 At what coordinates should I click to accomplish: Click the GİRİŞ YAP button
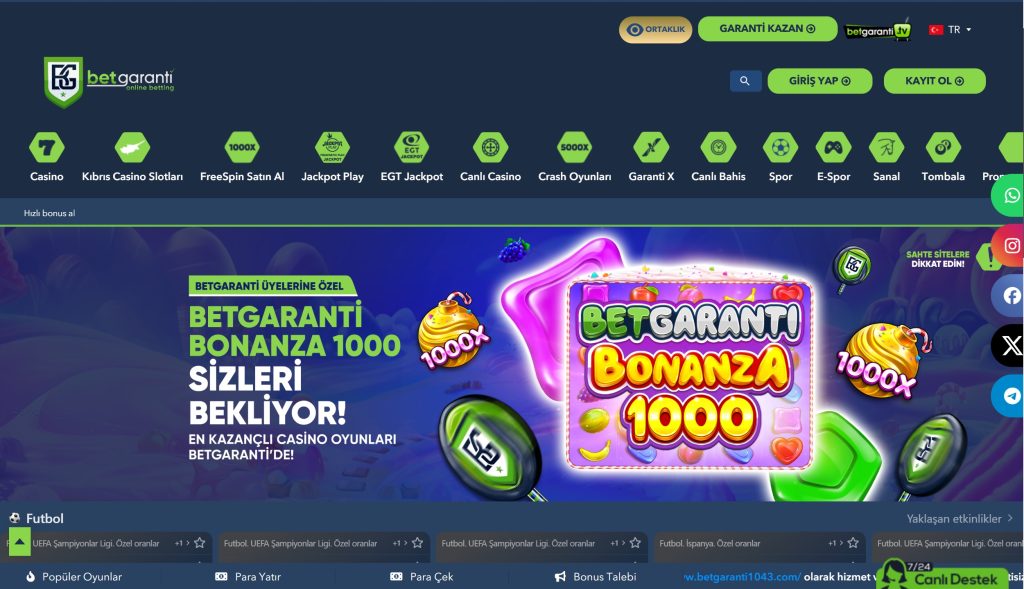pyautogui.click(x=820, y=81)
